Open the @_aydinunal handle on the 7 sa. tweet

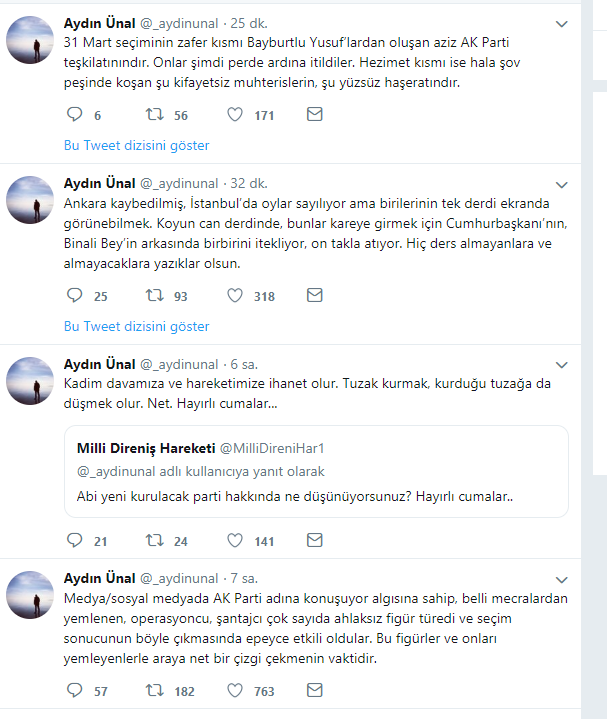[x=179, y=579]
